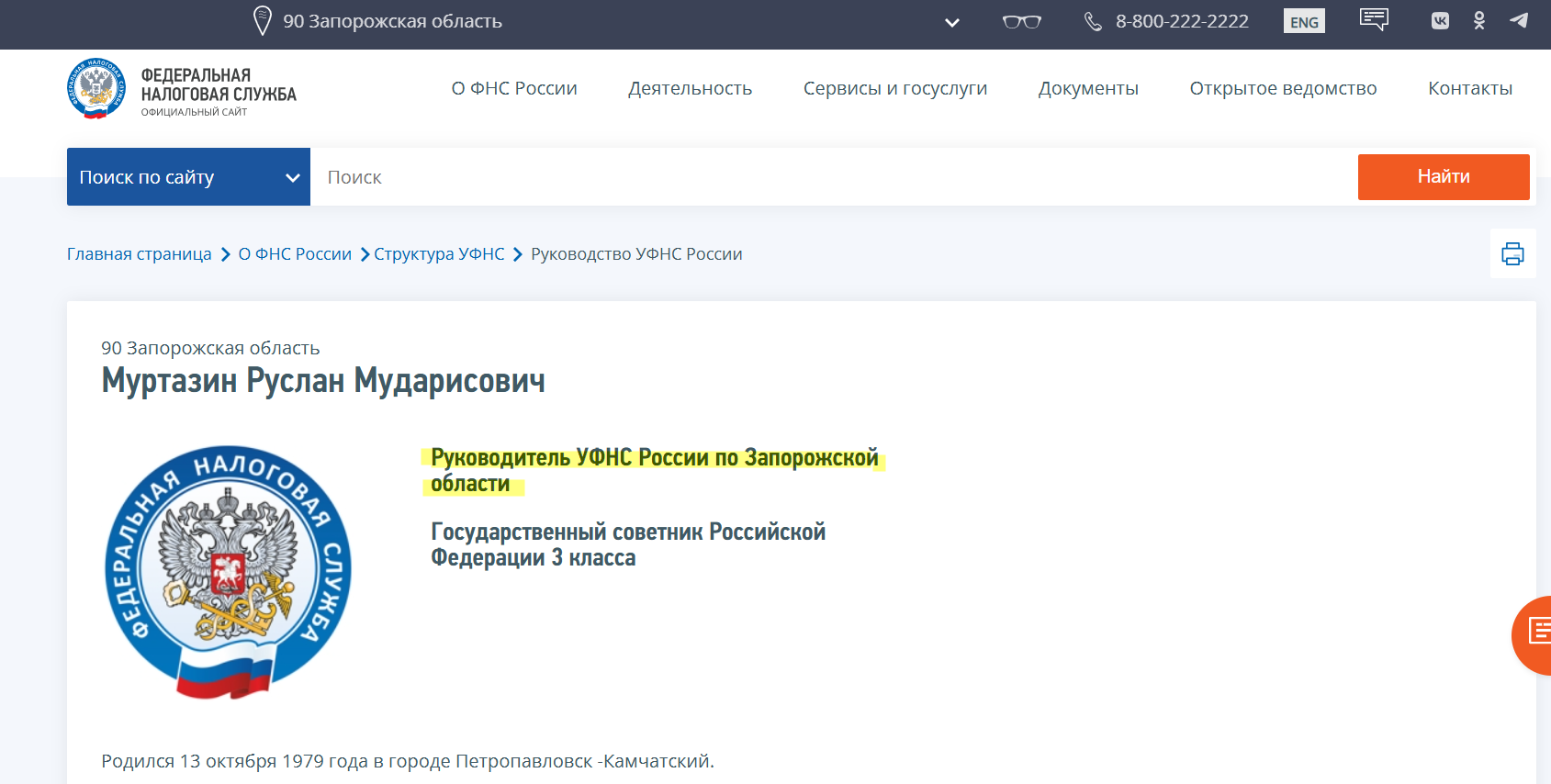Open the Odnoklassniki social icon

coord(1479,20)
